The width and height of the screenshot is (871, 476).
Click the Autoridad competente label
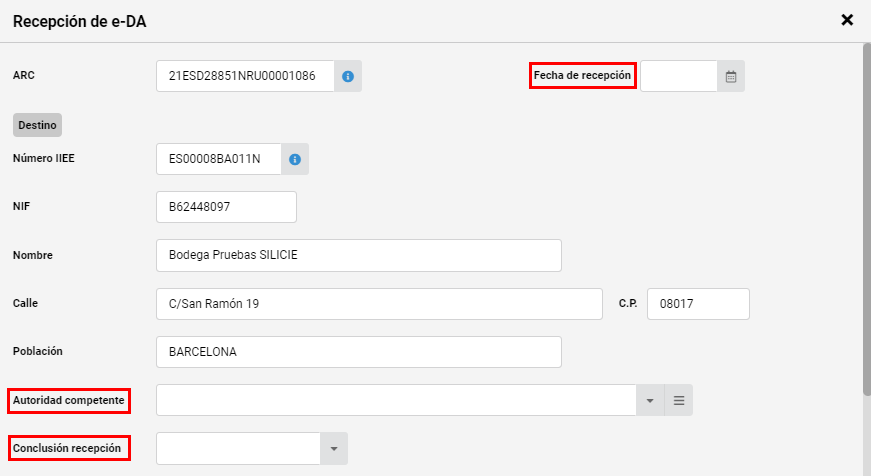[68, 400]
